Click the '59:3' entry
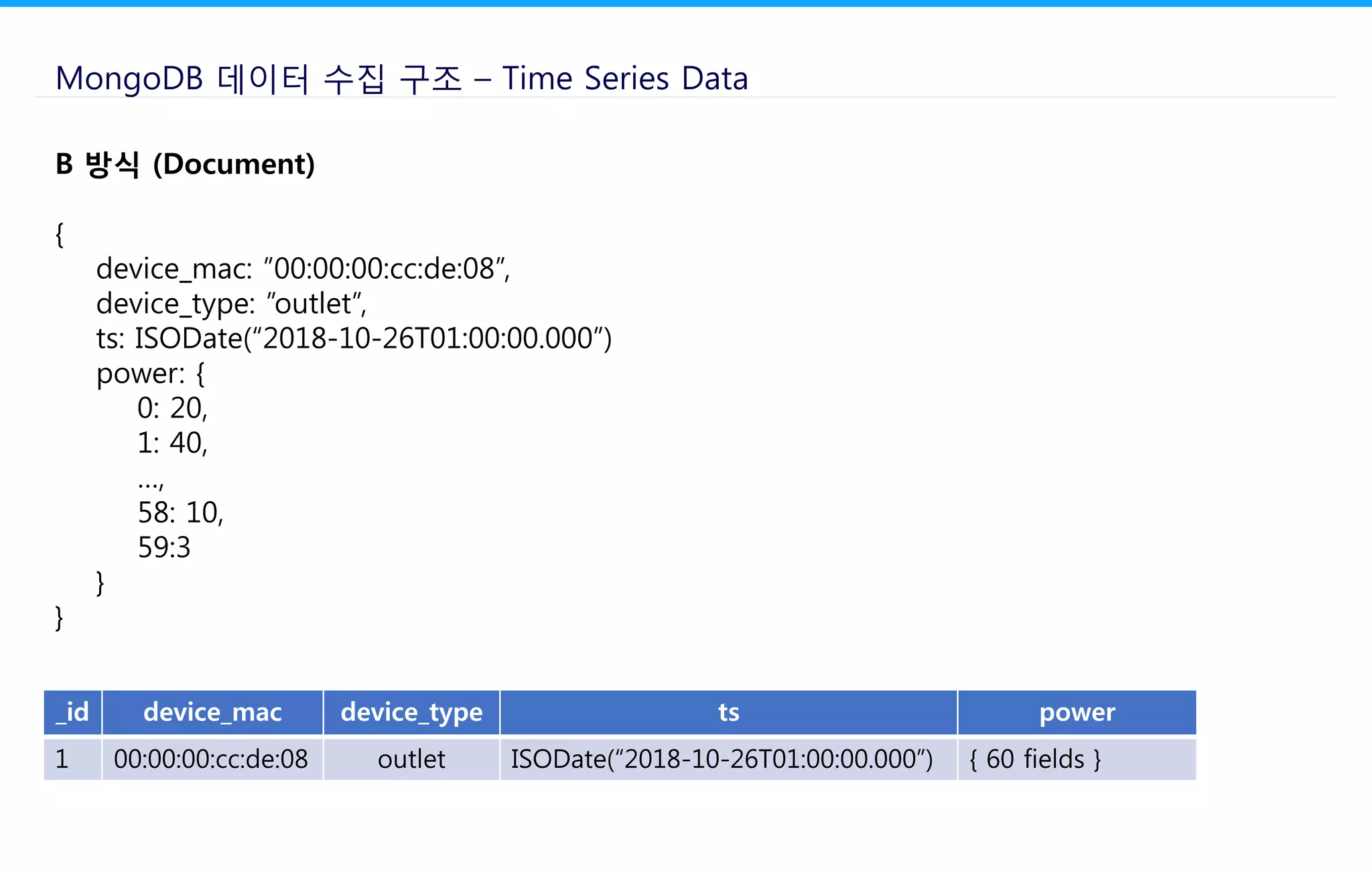 coord(164,547)
